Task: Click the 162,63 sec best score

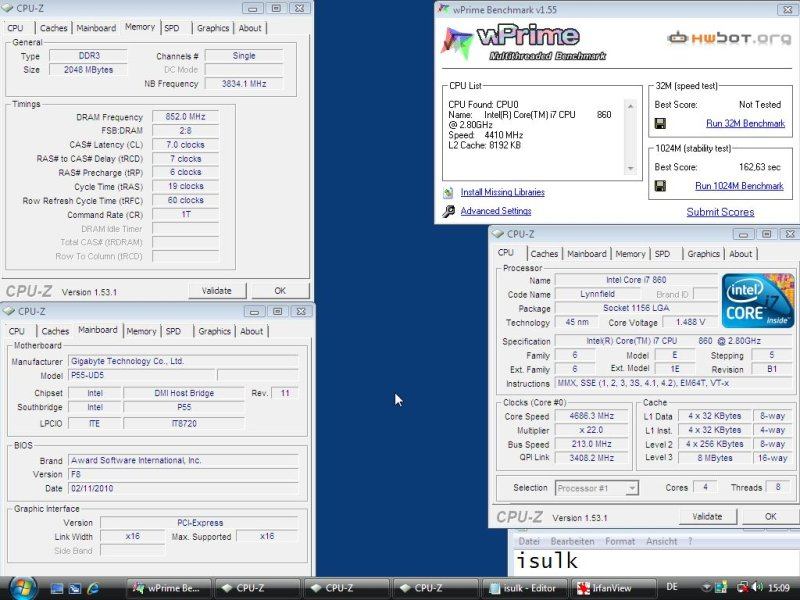Action: [x=760, y=167]
